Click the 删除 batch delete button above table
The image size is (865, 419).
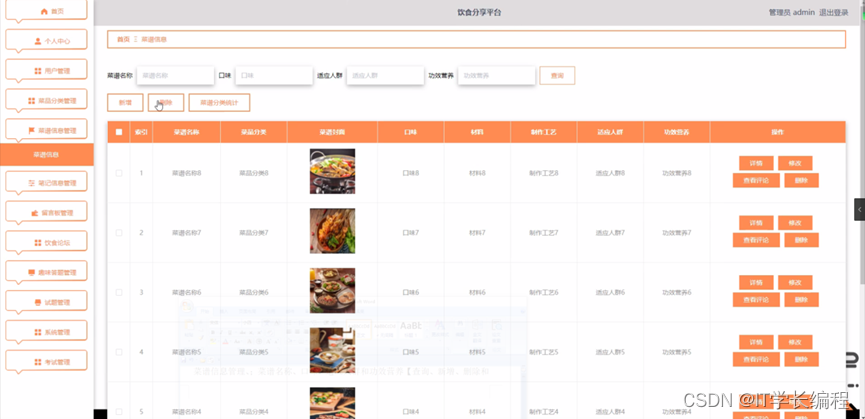(x=165, y=103)
